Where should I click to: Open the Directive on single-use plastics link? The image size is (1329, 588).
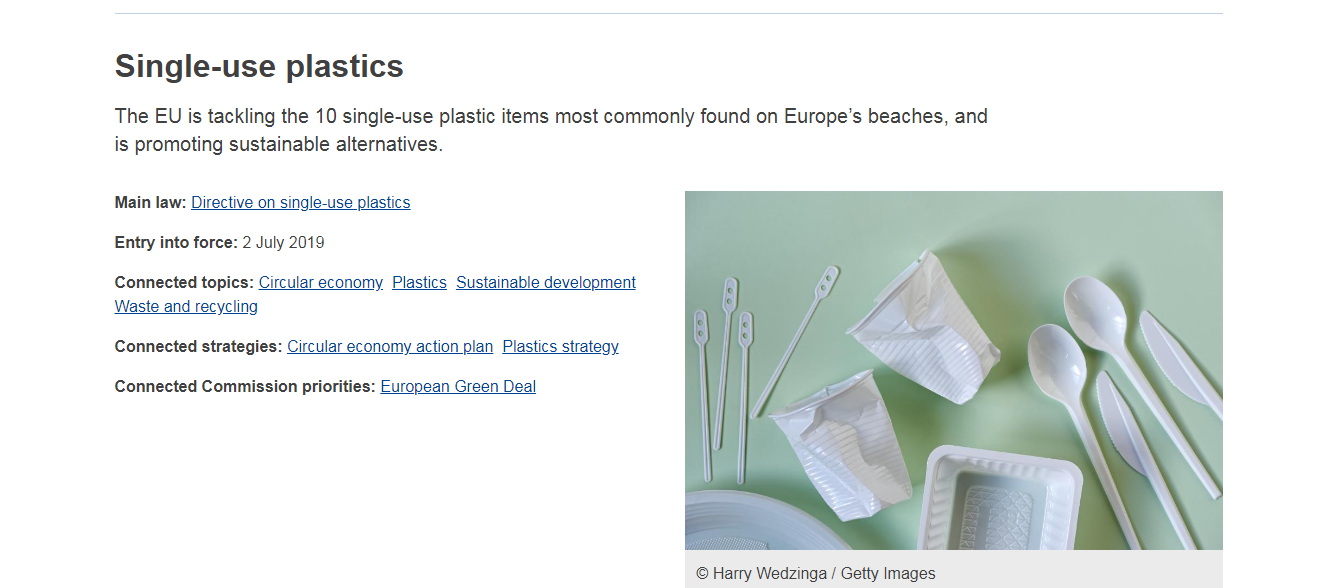click(x=300, y=203)
